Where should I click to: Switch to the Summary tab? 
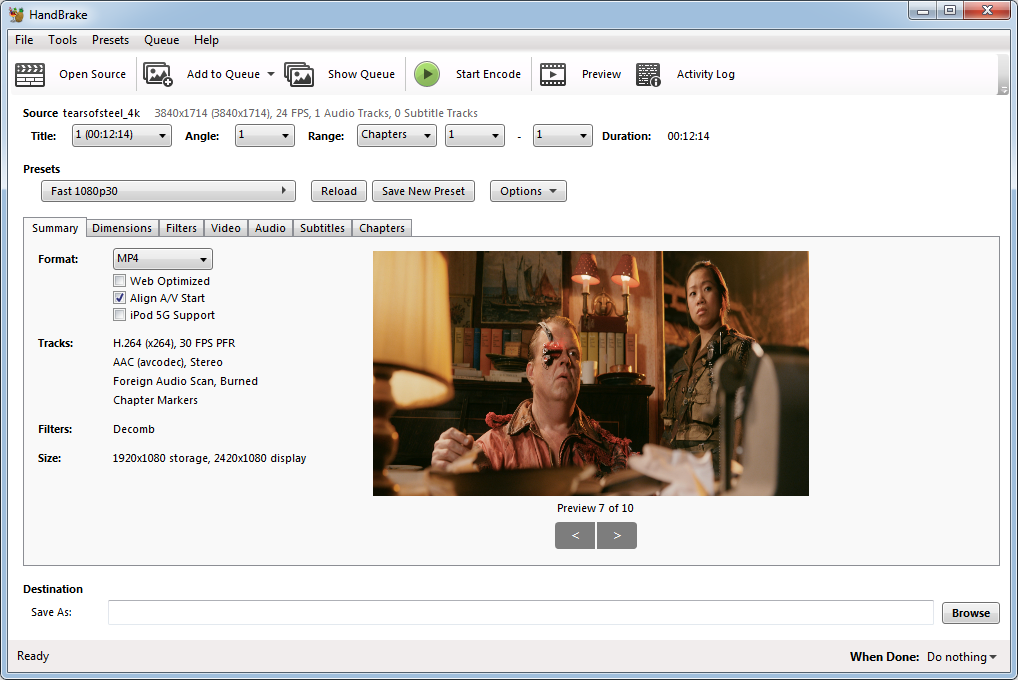pos(55,228)
